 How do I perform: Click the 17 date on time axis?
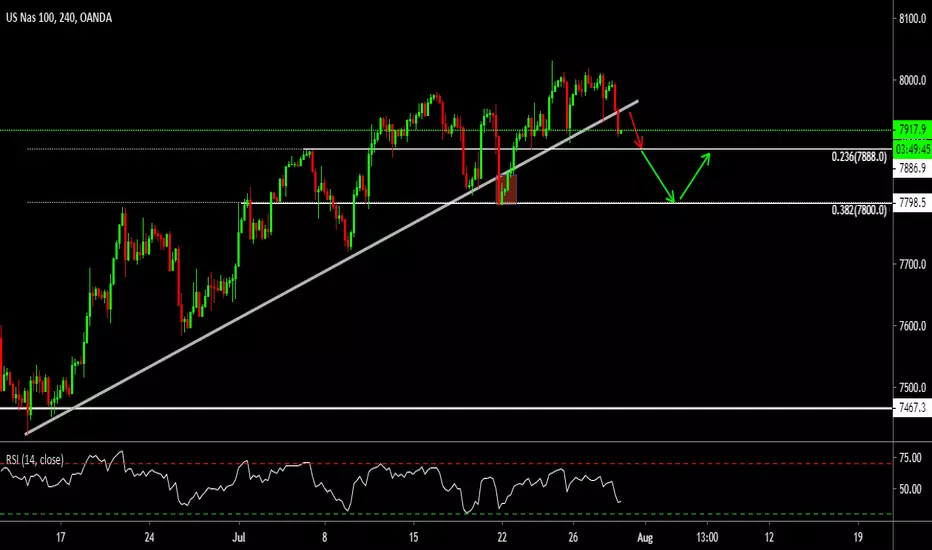pos(61,538)
